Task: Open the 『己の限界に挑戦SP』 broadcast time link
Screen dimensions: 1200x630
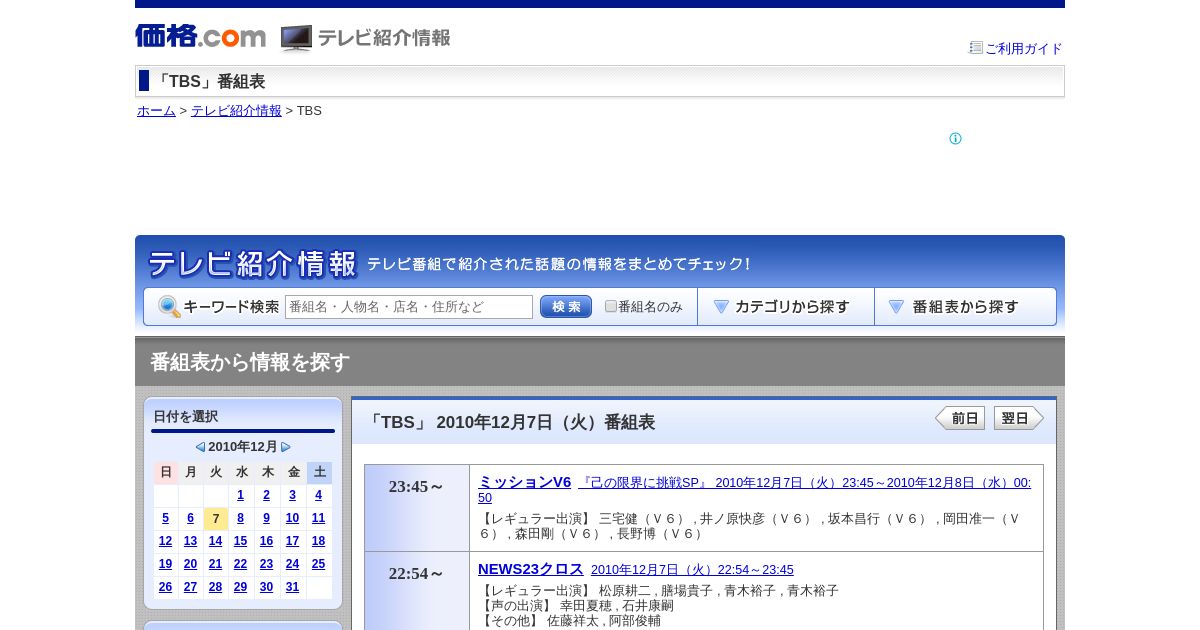Action: pos(754,490)
